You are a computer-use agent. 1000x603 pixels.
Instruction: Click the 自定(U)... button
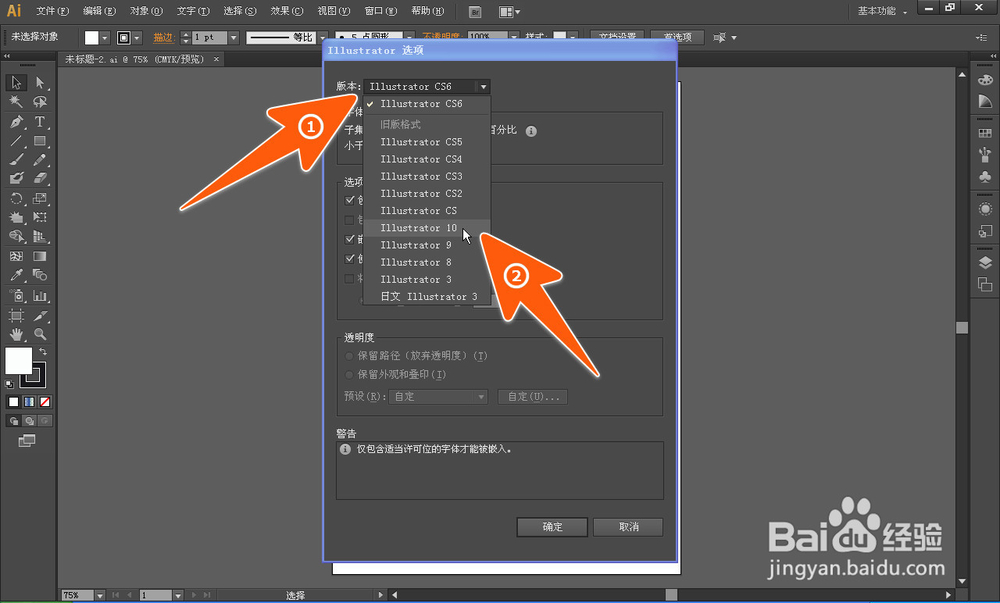pyautogui.click(x=533, y=396)
